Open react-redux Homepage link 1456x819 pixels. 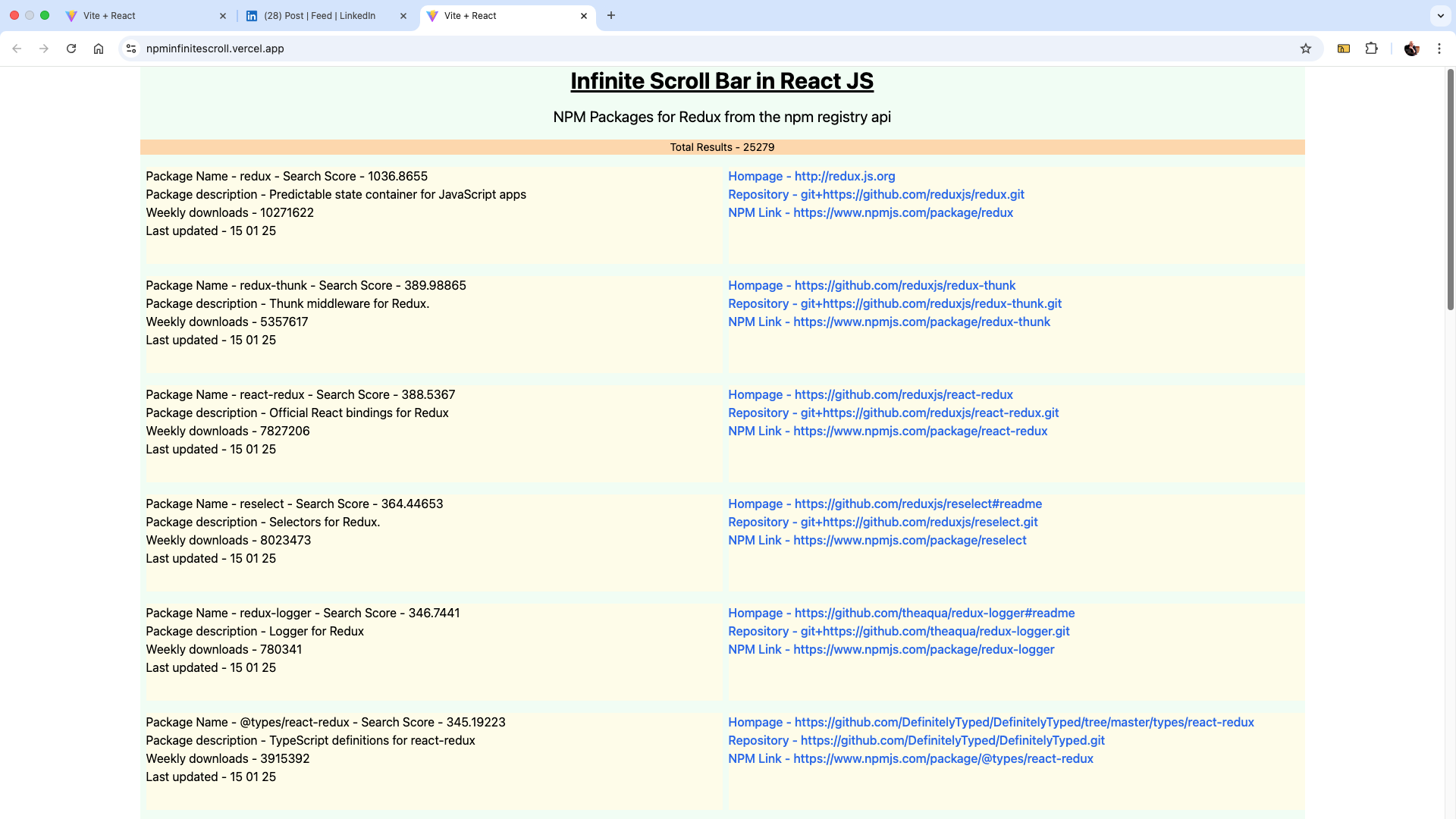(871, 394)
